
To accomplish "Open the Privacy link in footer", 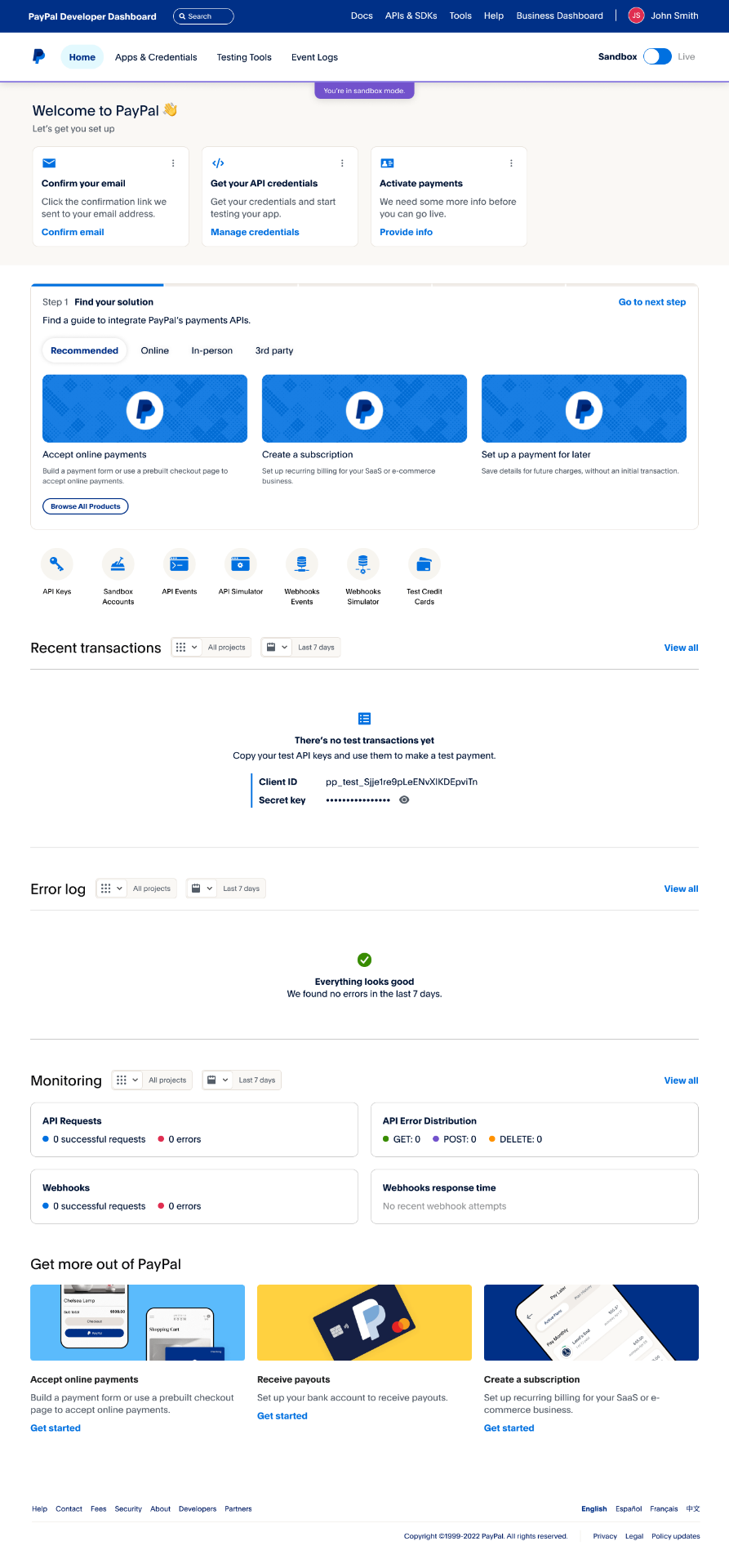I will click(605, 1536).
